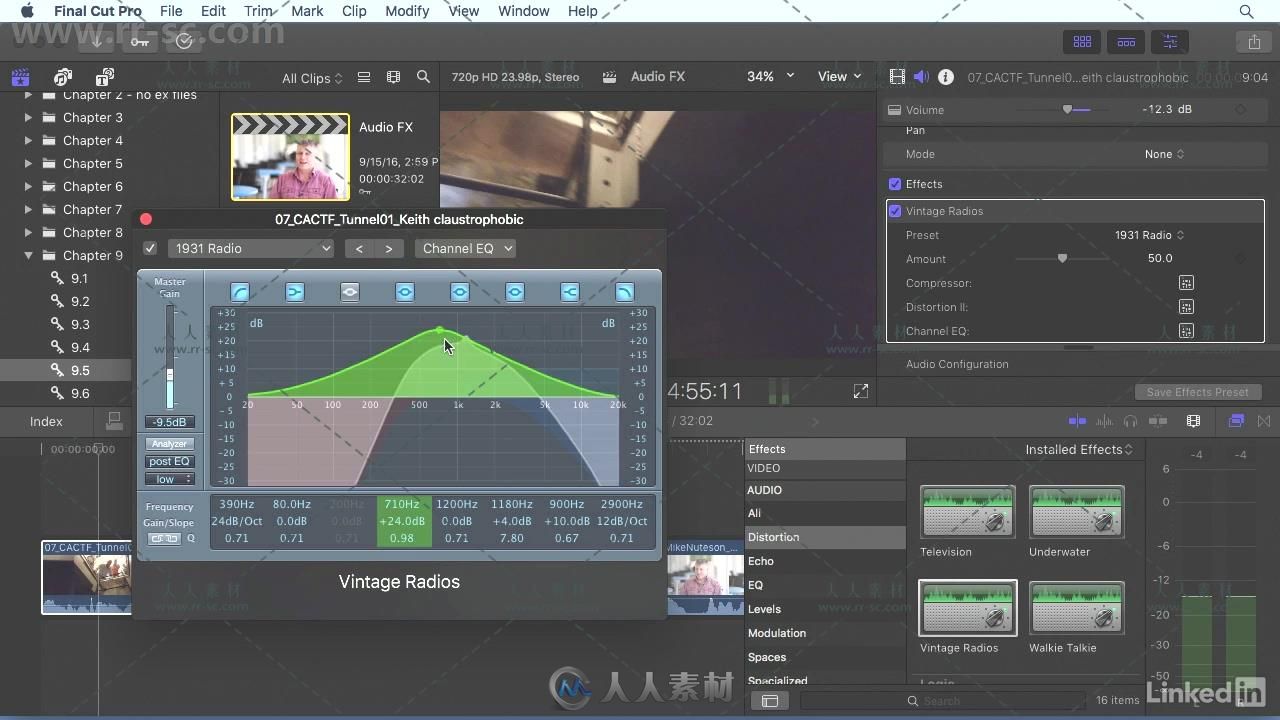
Task: Show the video inspector
Action: pyautogui.click(x=897, y=77)
